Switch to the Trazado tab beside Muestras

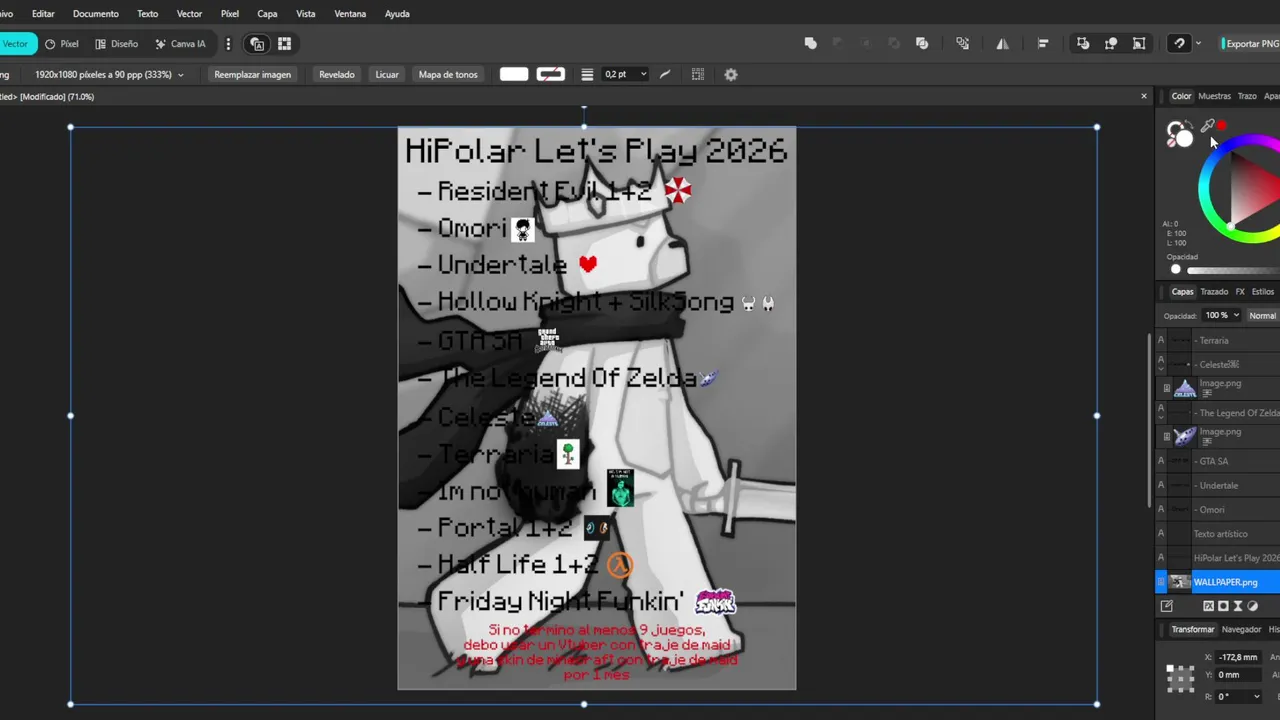pos(1247,96)
